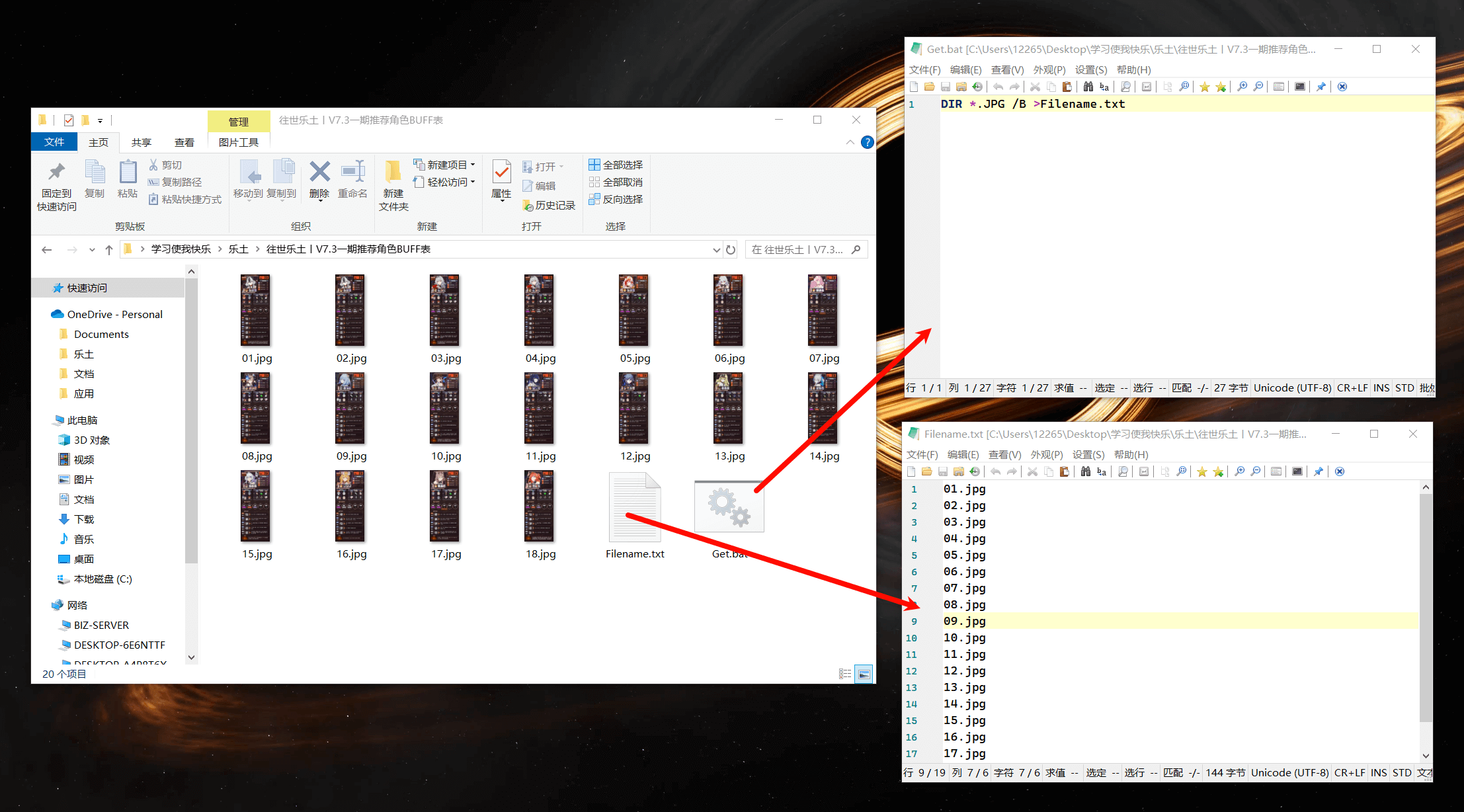Open New item (新建项目) dropdown

click(444, 165)
